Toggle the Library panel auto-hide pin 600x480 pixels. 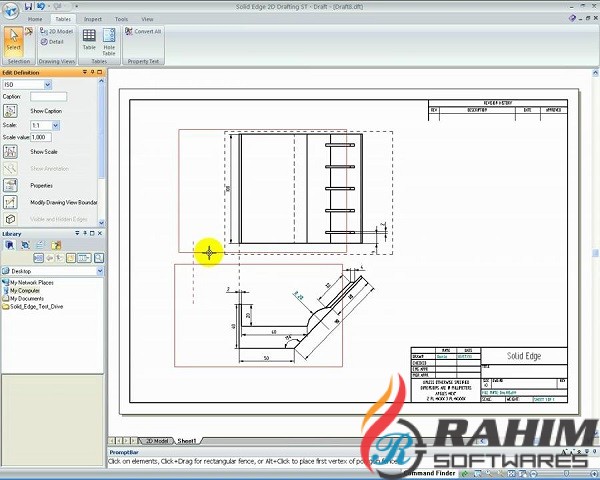(85, 233)
